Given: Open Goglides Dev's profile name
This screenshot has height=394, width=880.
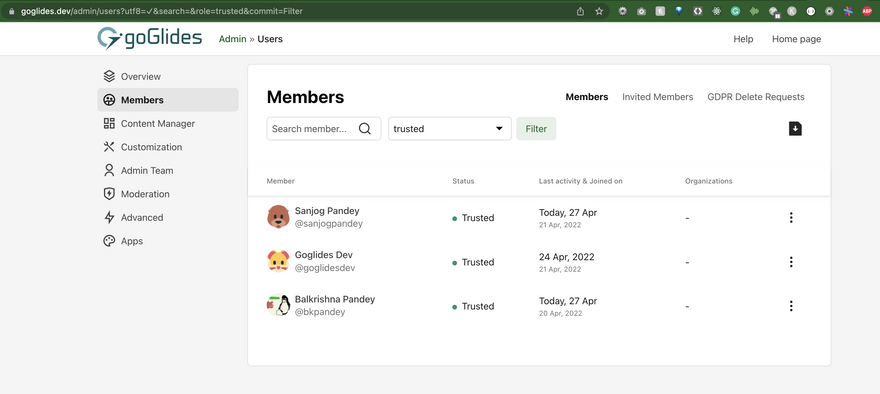Looking at the screenshot, I should pyautogui.click(x=324, y=255).
